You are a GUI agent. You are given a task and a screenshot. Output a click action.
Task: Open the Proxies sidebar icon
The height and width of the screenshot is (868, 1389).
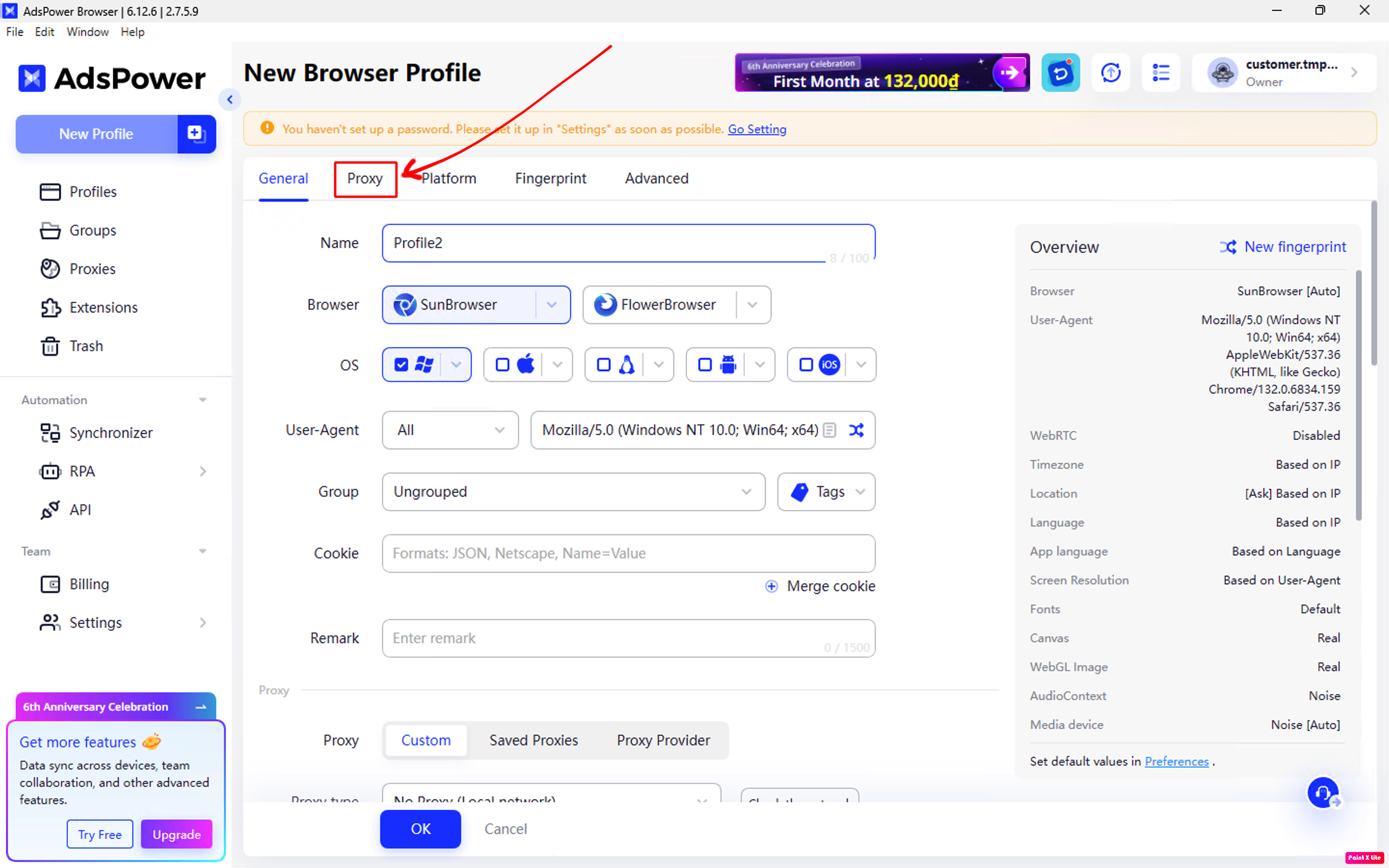[x=50, y=269]
